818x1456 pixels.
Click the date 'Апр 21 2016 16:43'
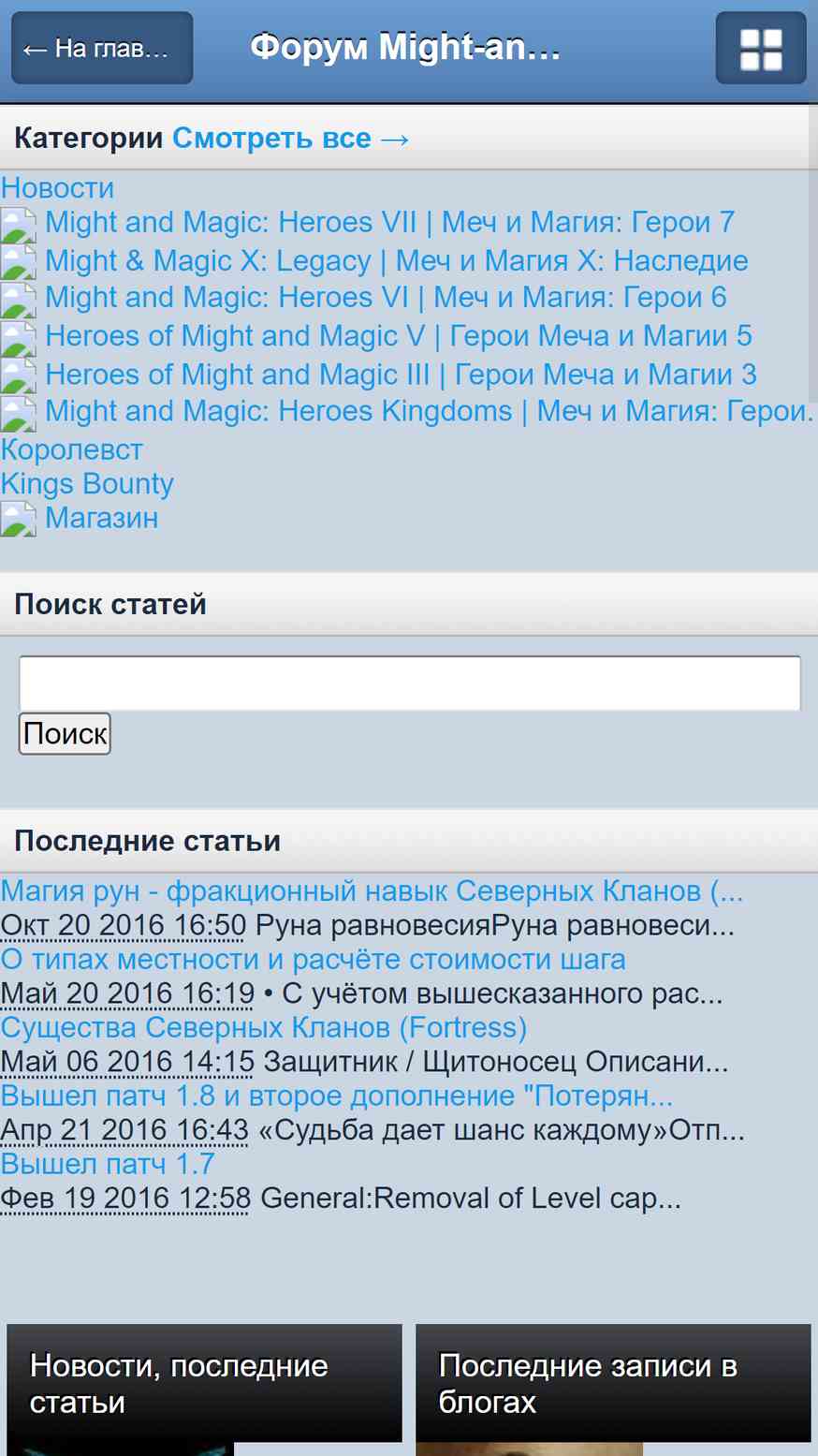click(124, 1131)
